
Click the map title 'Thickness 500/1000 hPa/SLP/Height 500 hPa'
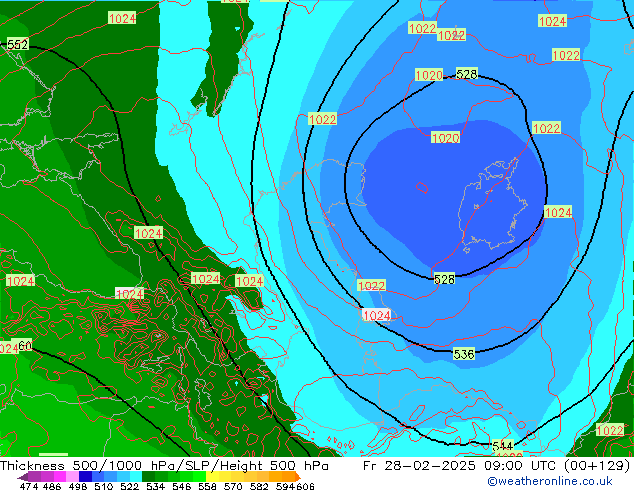pyautogui.click(x=164, y=466)
